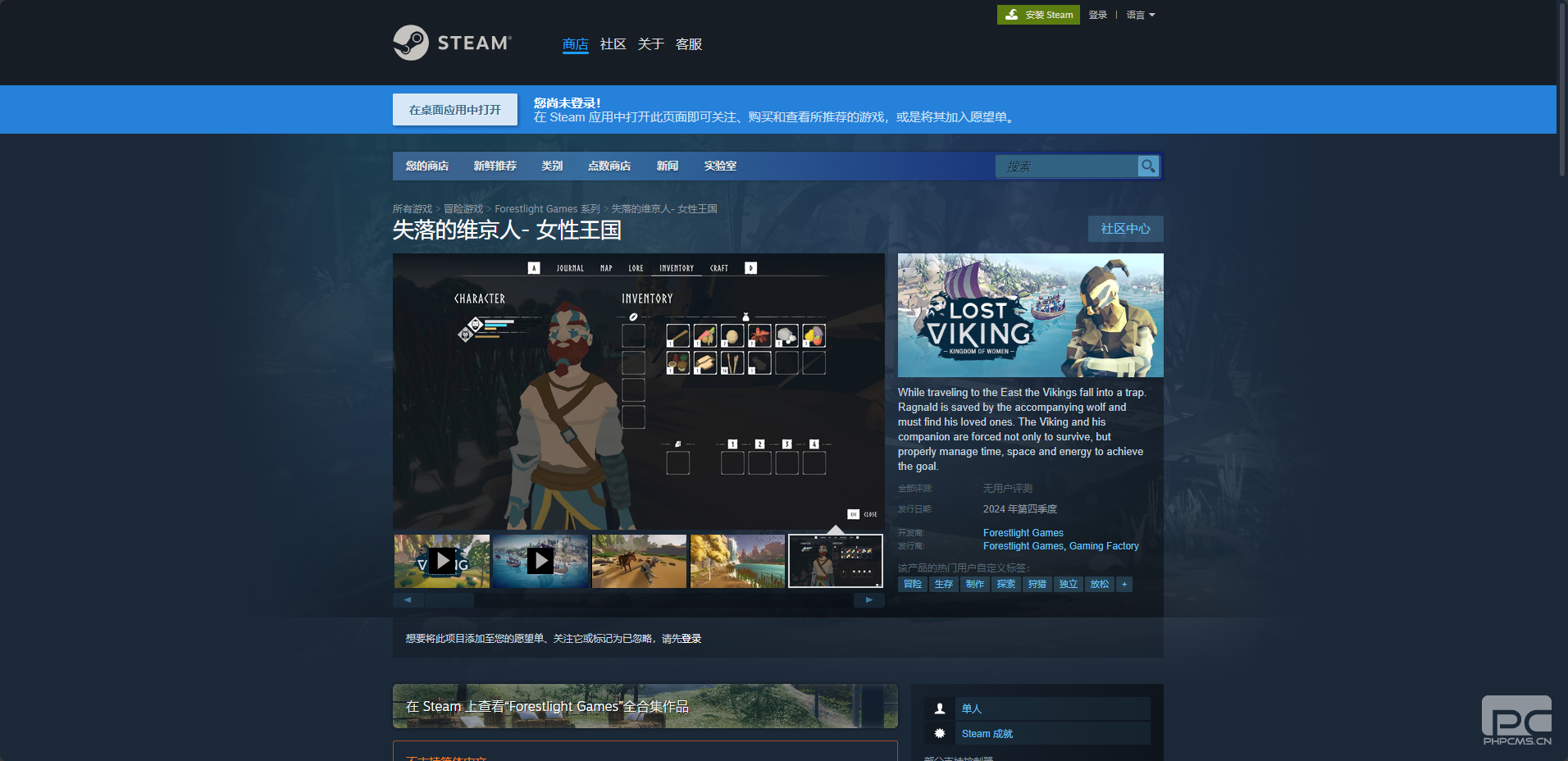The image size is (1568, 761).
Task: Select the 探索 tag
Action: 1006,584
